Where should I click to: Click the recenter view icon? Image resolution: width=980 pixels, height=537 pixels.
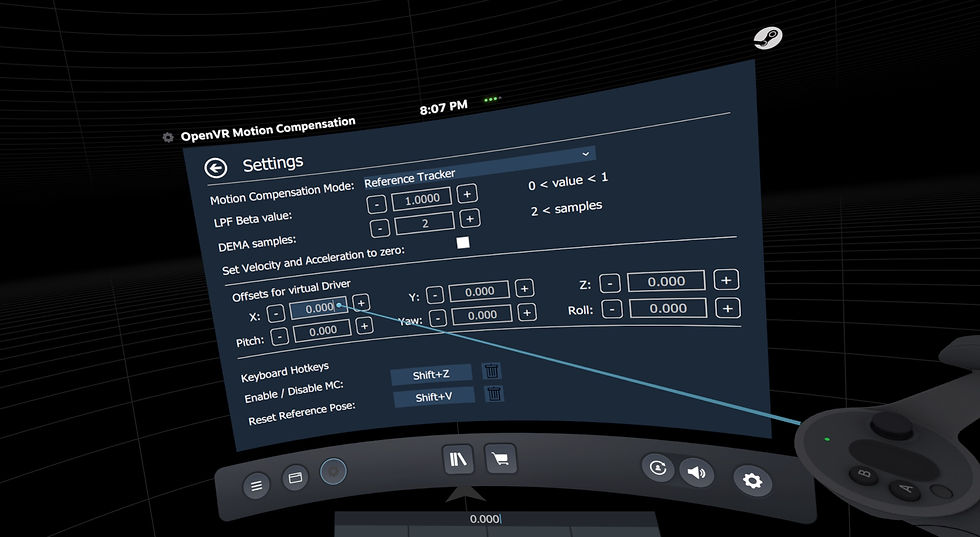point(658,467)
